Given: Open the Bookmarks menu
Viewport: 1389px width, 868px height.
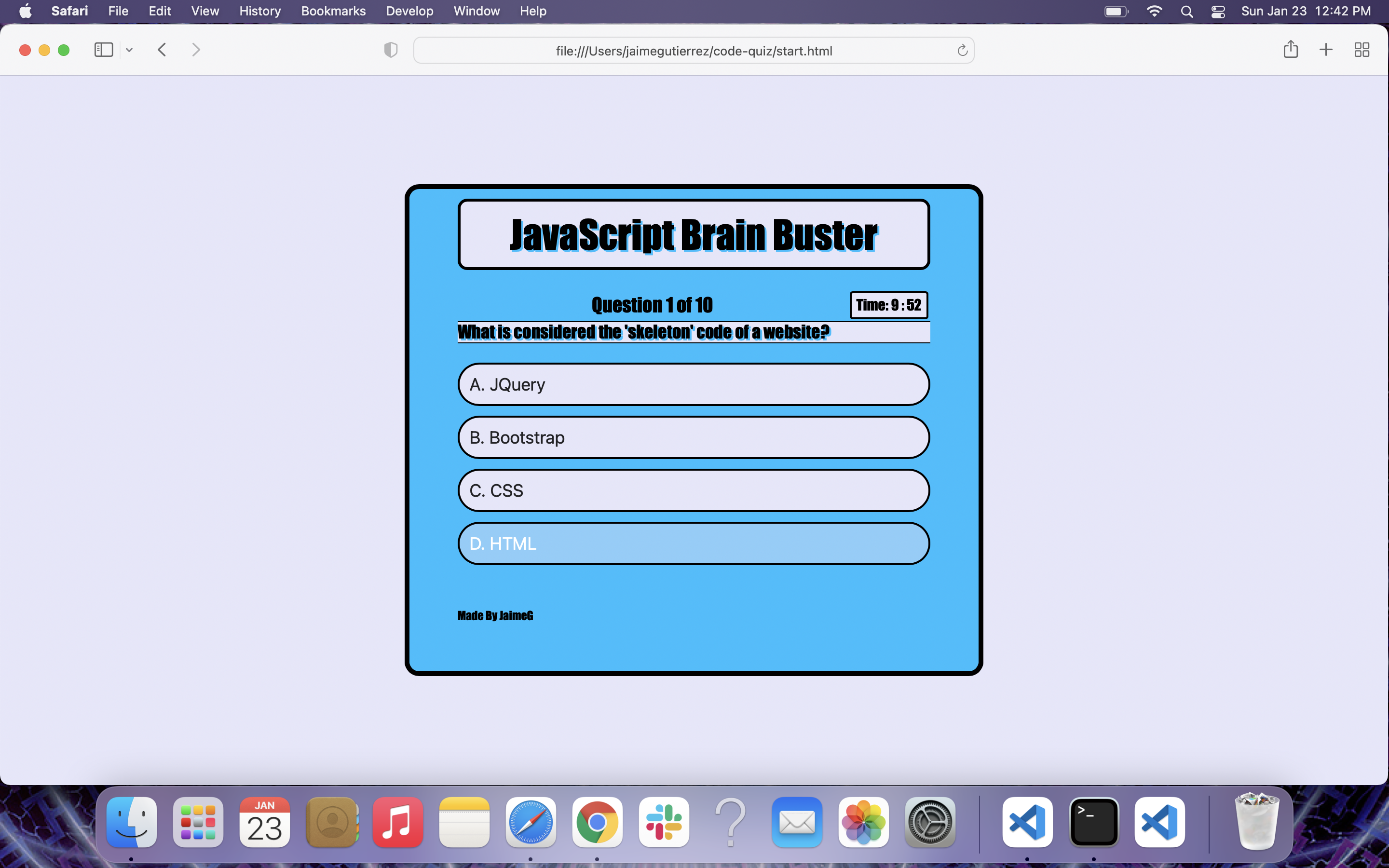Looking at the screenshot, I should point(333,12).
